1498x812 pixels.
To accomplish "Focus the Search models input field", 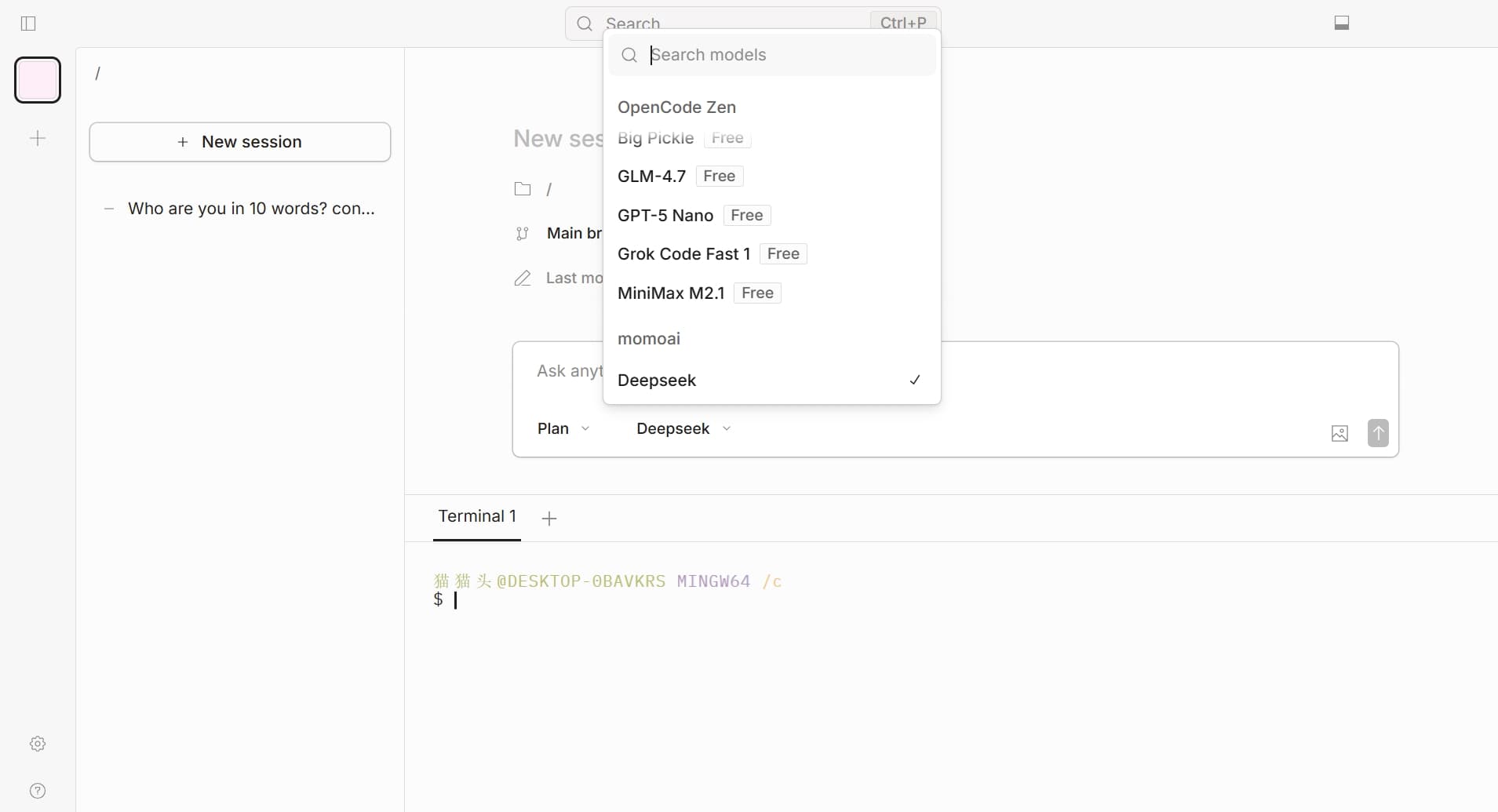I will pyautogui.click(x=785, y=55).
